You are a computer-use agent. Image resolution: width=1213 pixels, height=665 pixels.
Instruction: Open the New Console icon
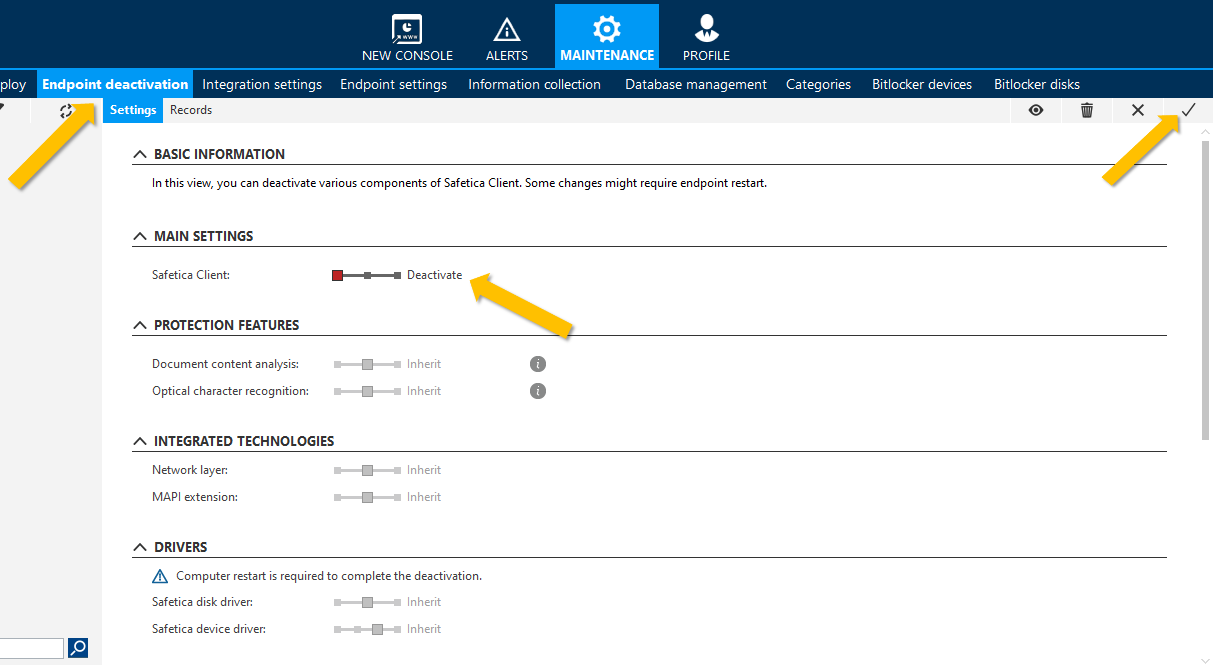(407, 28)
